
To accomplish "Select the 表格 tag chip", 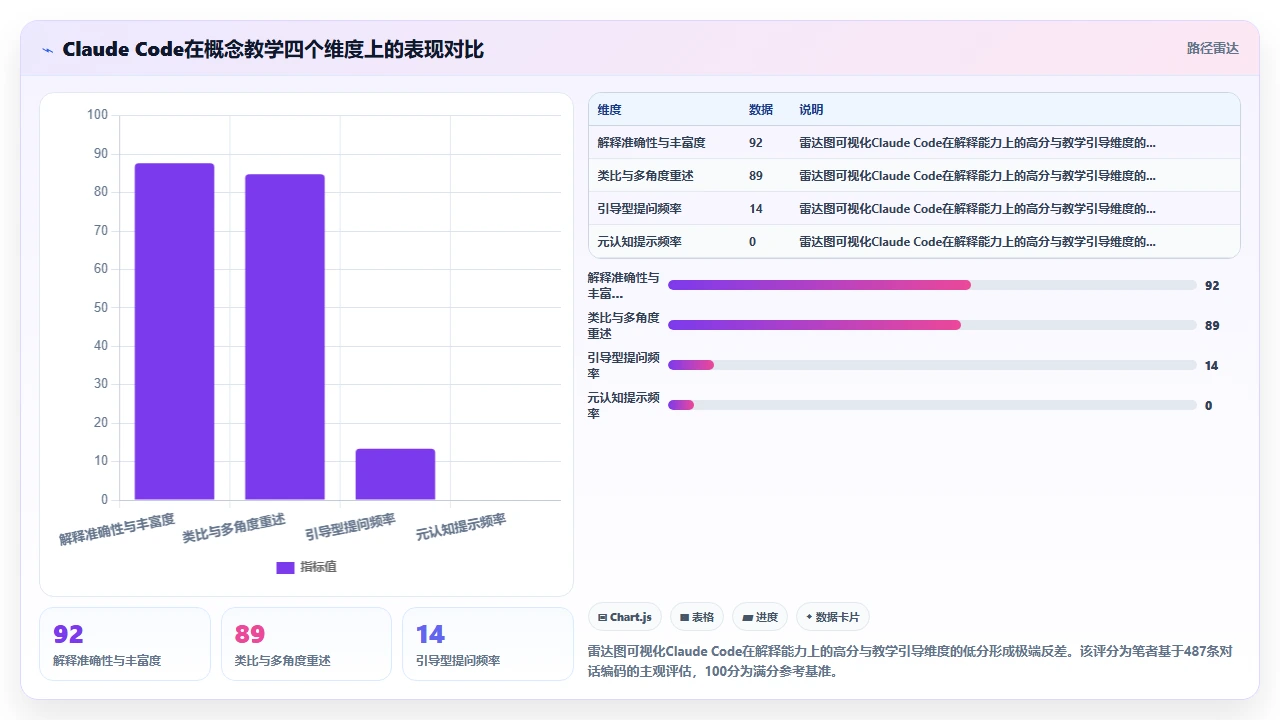I will coord(697,617).
